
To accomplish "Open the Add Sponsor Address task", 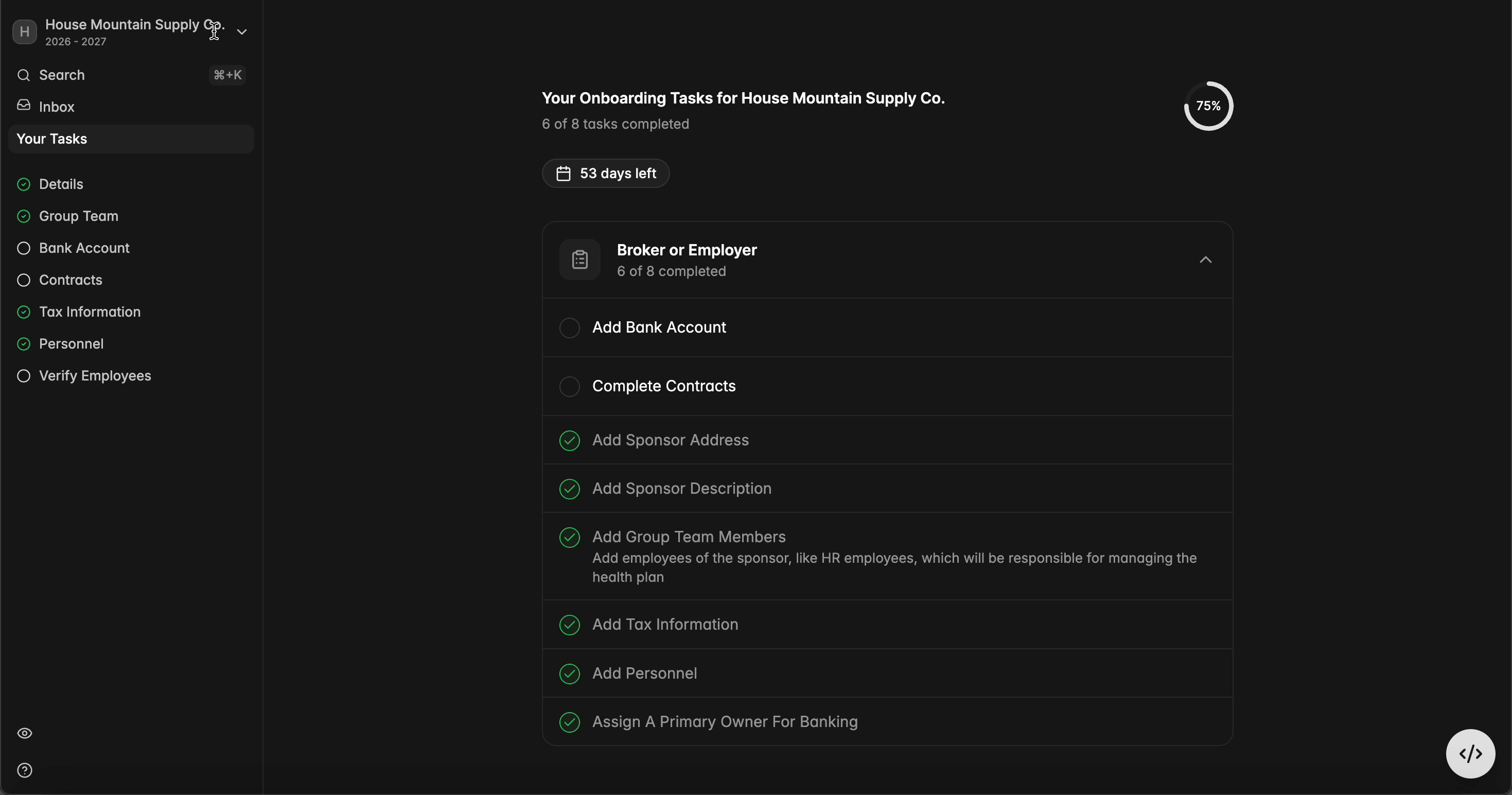I will point(670,440).
